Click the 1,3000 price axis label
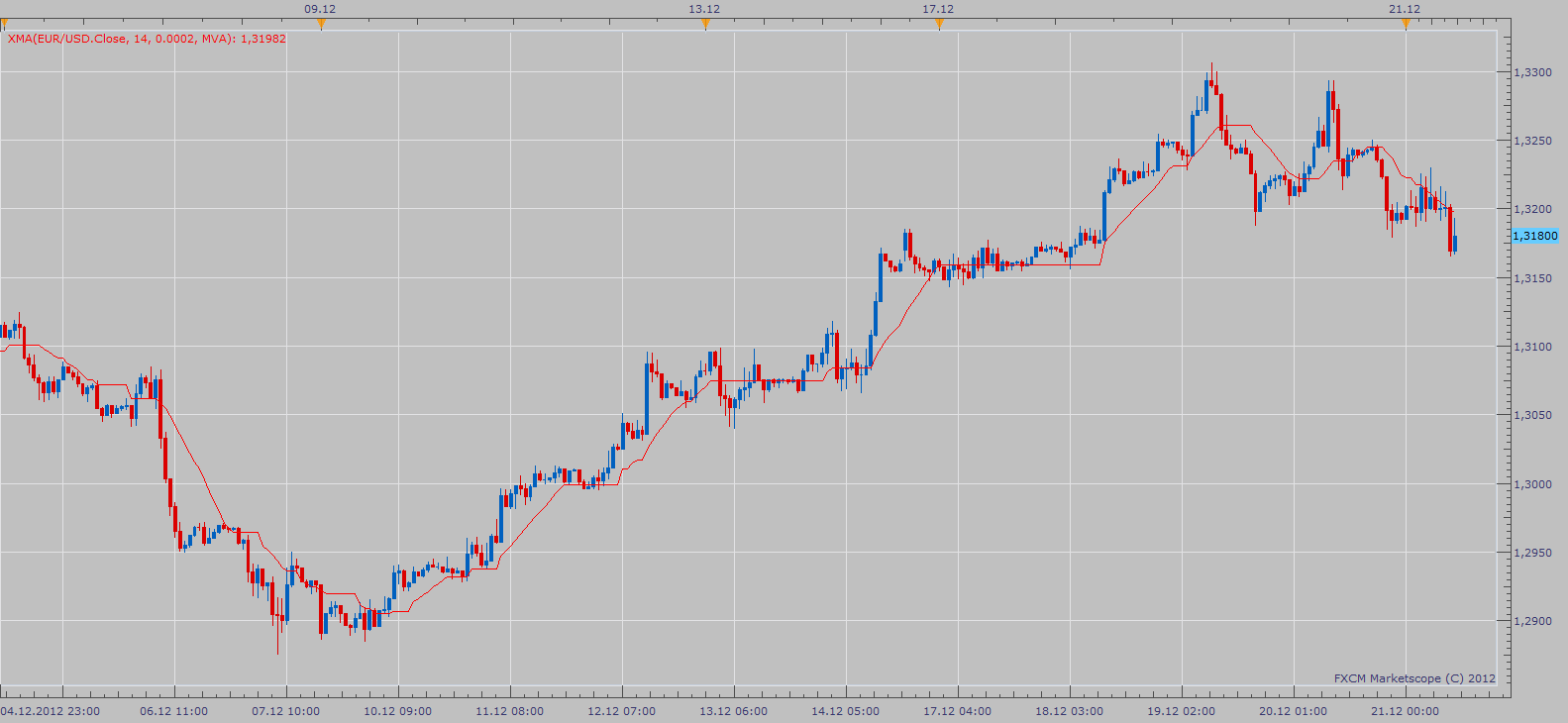 click(x=1532, y=484)
